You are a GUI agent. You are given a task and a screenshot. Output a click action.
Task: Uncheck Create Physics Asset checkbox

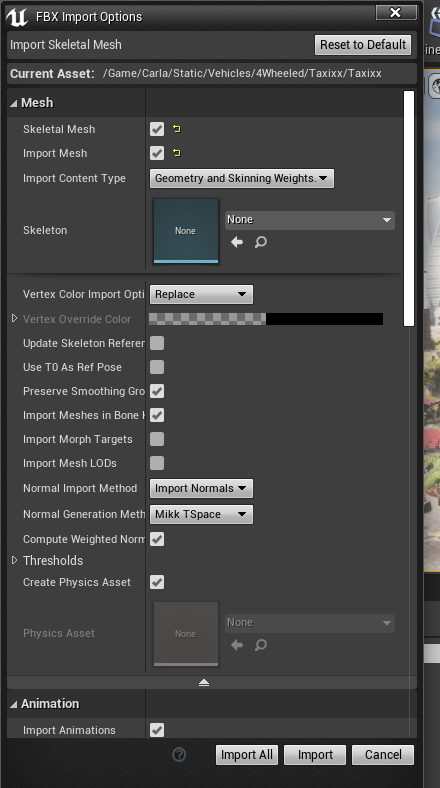[x=157, y=582]
